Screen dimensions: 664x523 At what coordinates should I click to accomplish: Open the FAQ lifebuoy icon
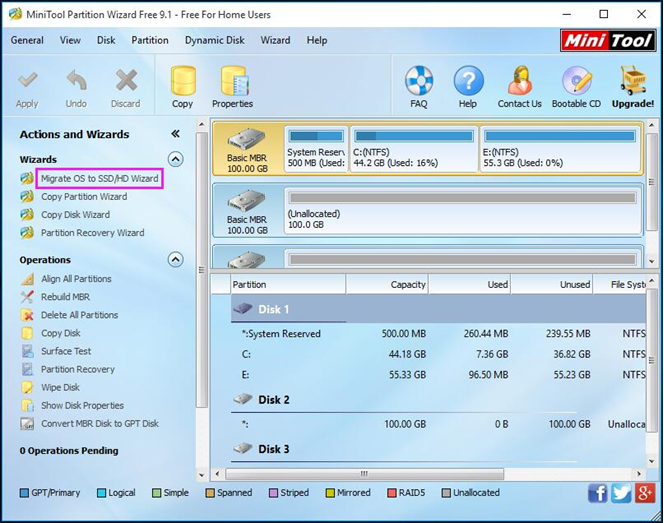(419, 80)
